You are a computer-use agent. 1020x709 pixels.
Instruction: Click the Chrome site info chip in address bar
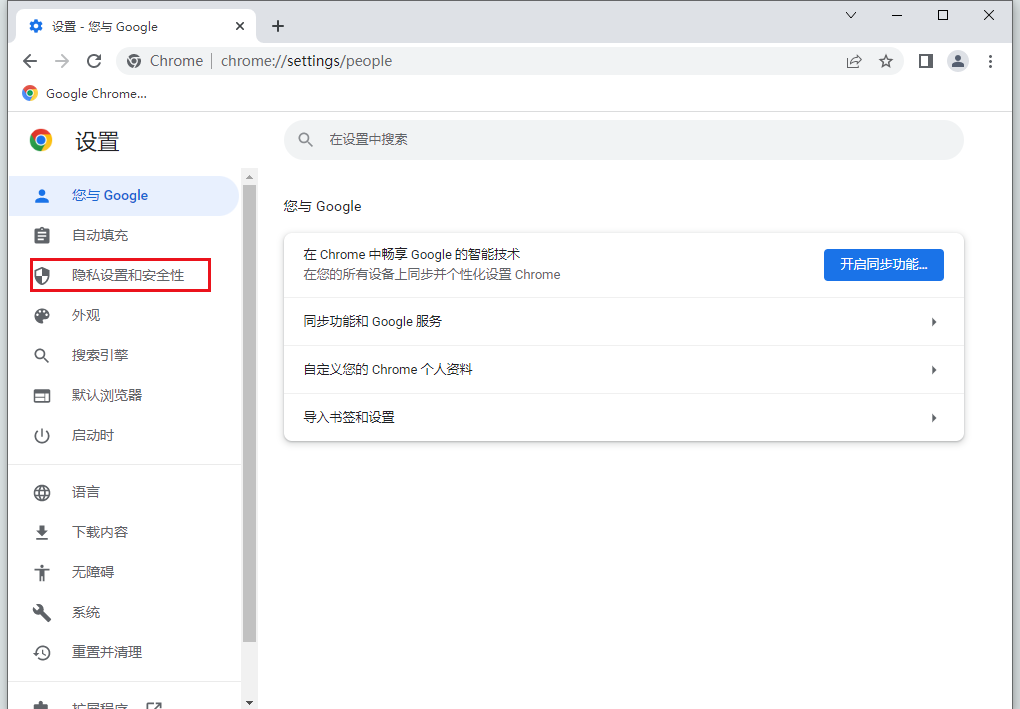coord(165,61)
